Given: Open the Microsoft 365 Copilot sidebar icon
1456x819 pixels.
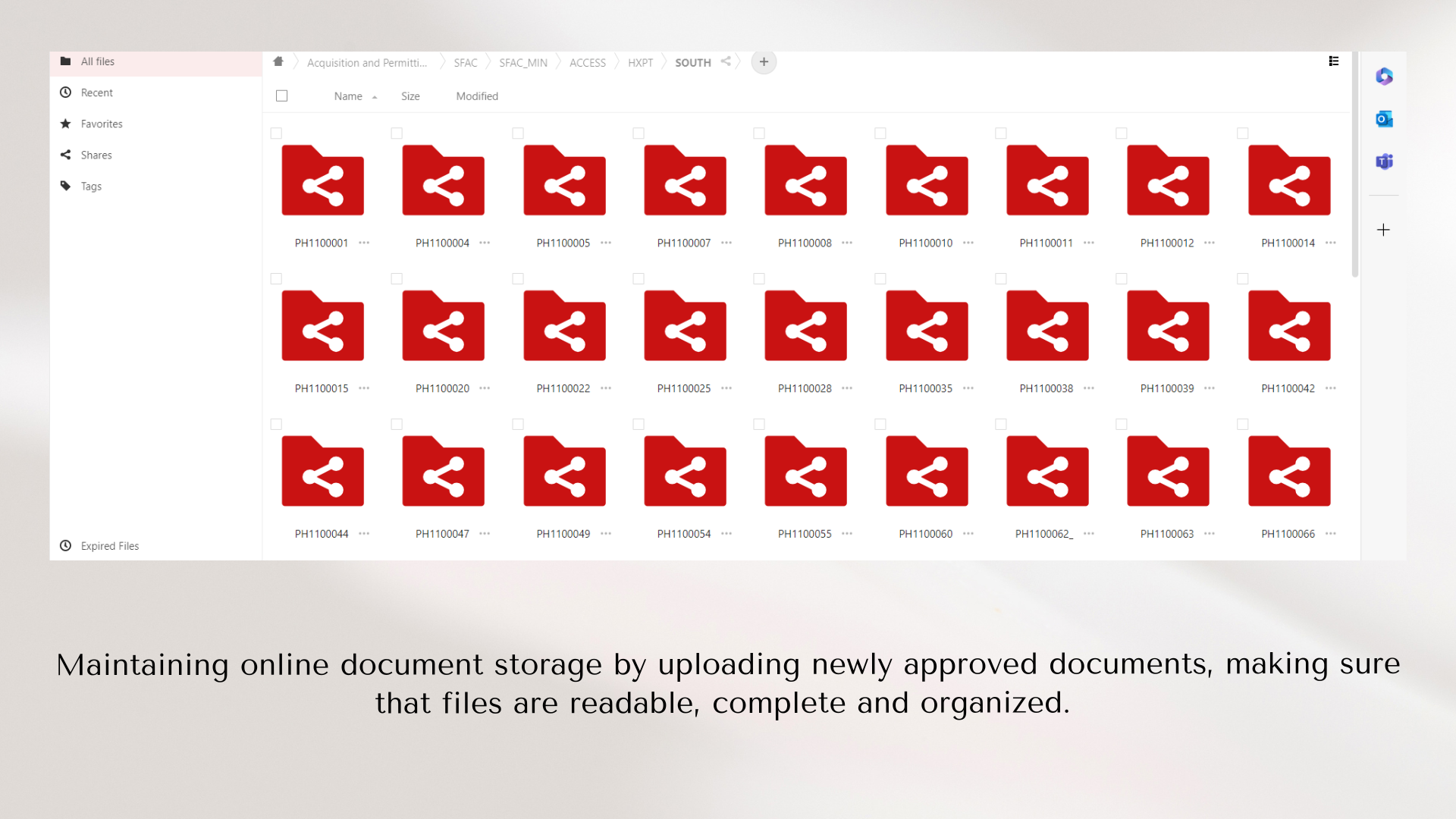Looking at the screenshot, I should tap(1384, 76).
